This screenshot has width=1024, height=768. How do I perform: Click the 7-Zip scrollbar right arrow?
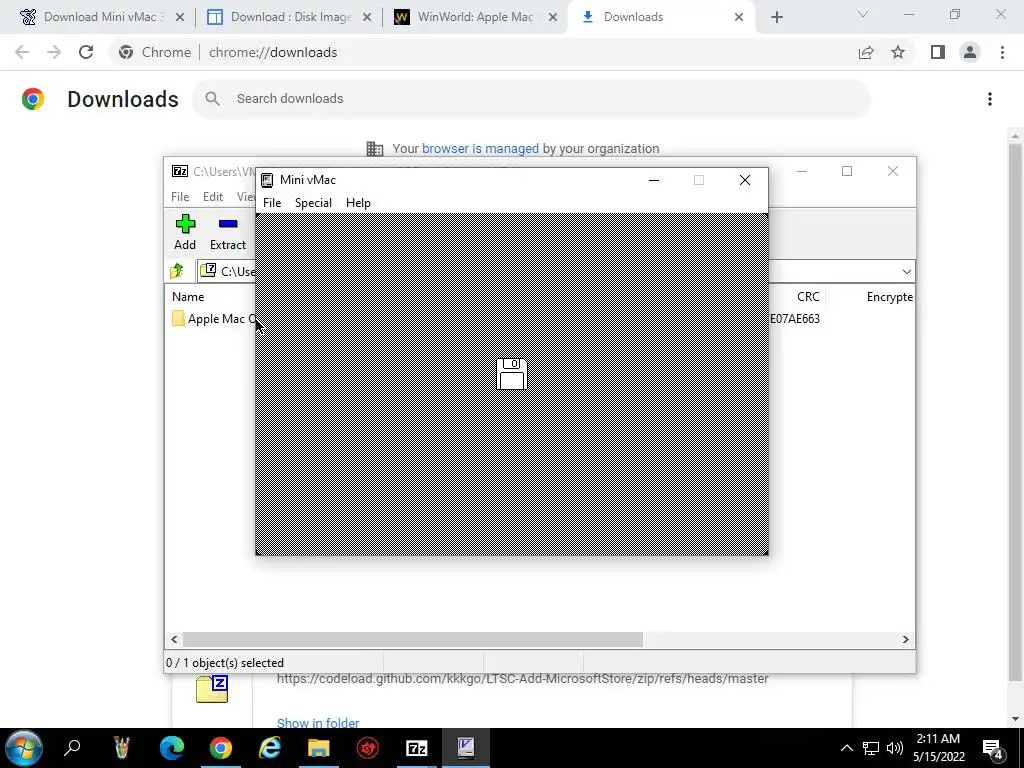click(905, 639)
